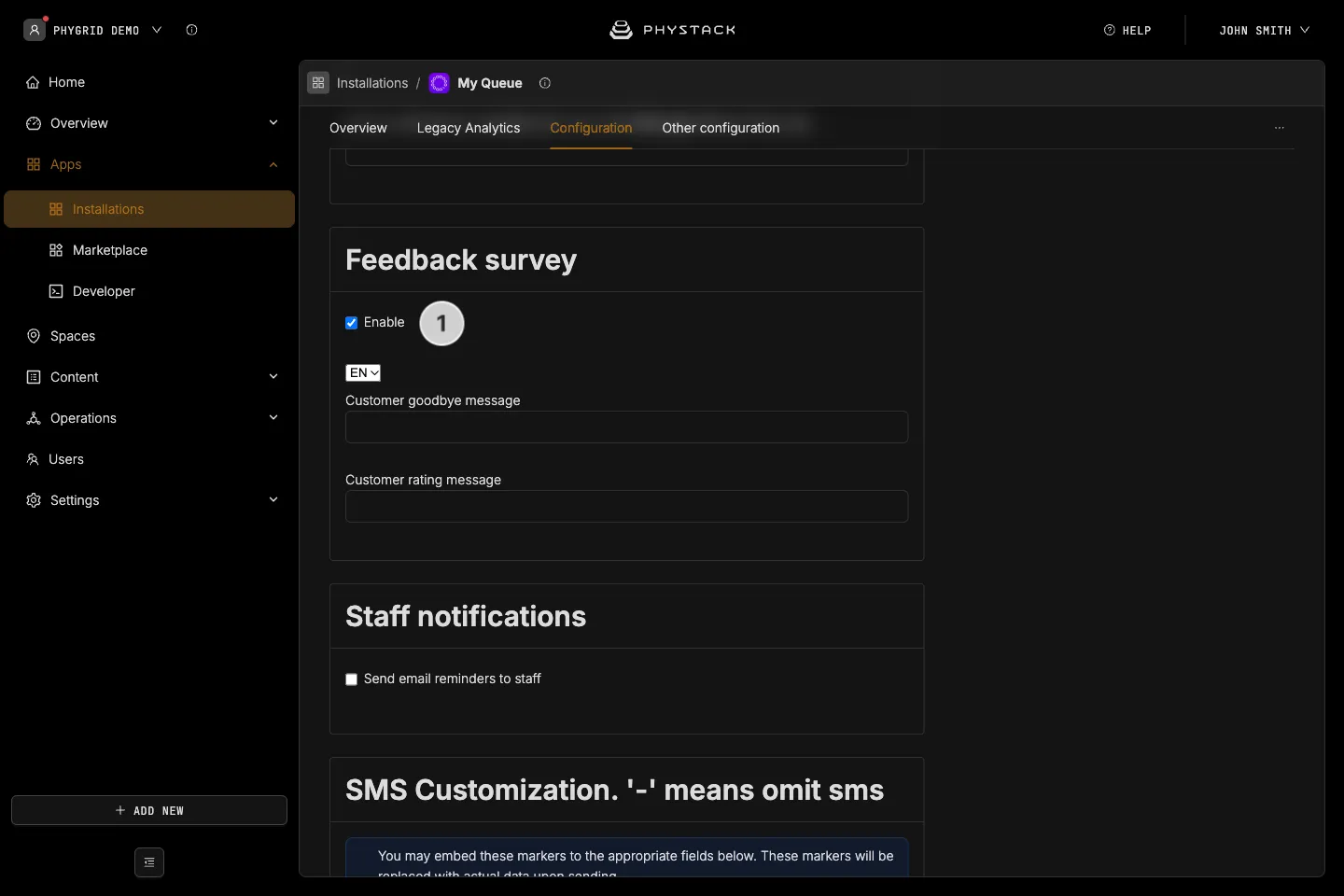
Task: Click the Content icon in sidebar
Action: [x=34, y=377]
